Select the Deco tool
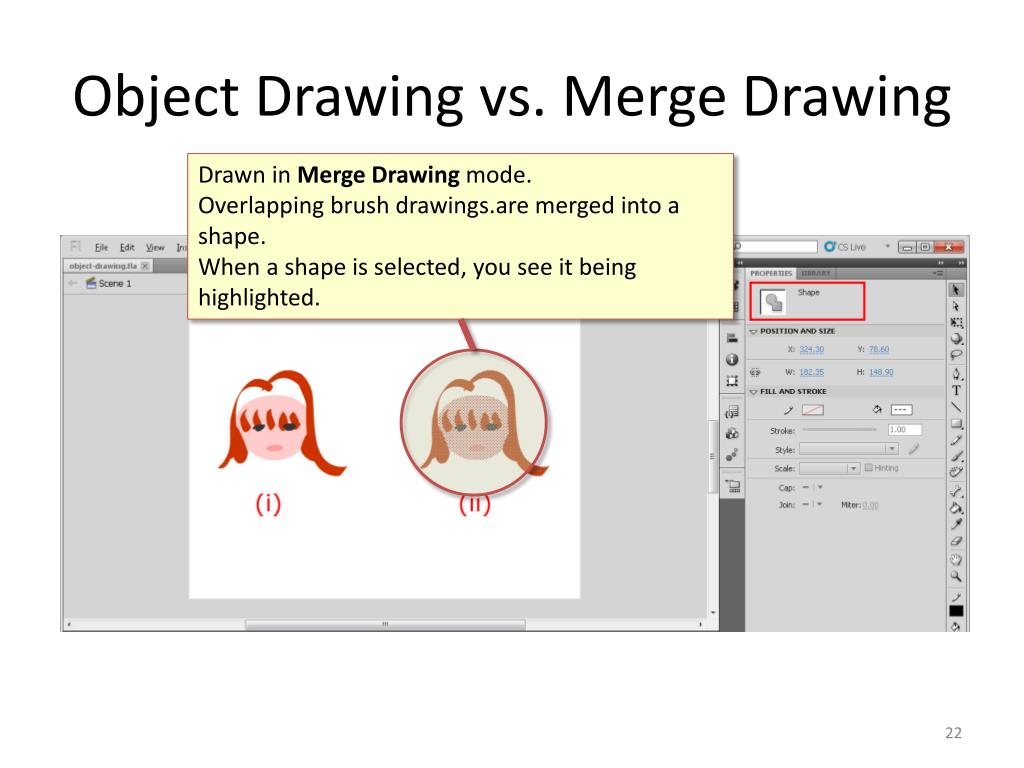The height and width of the screenshot is (768, 1024). tap(956, 472)
